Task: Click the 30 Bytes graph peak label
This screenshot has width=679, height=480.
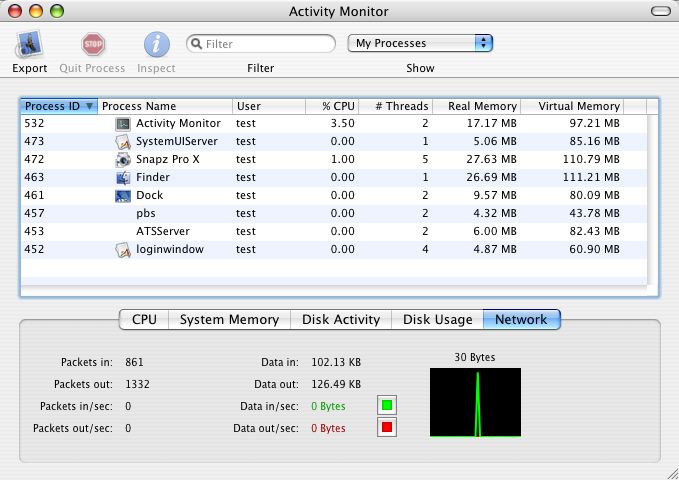Action: (475, 357)
